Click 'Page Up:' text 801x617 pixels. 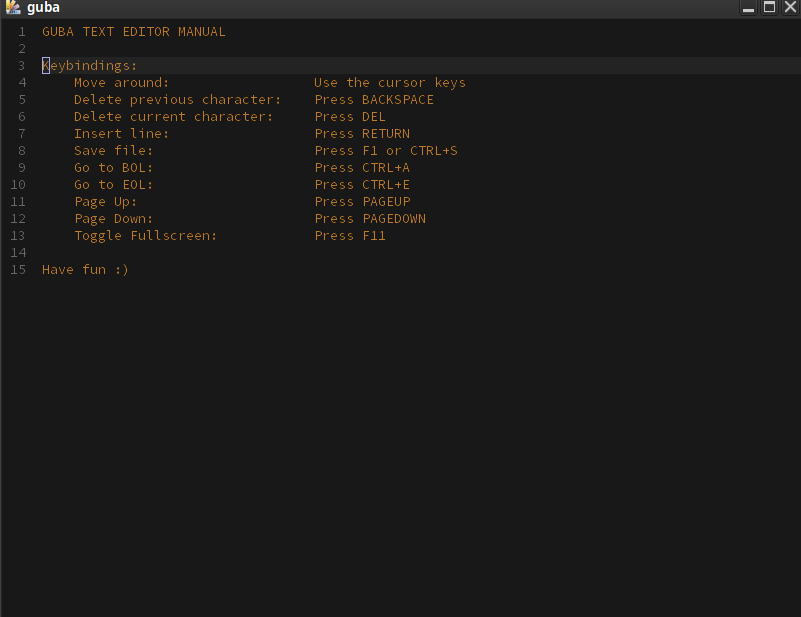pos(106,202)
